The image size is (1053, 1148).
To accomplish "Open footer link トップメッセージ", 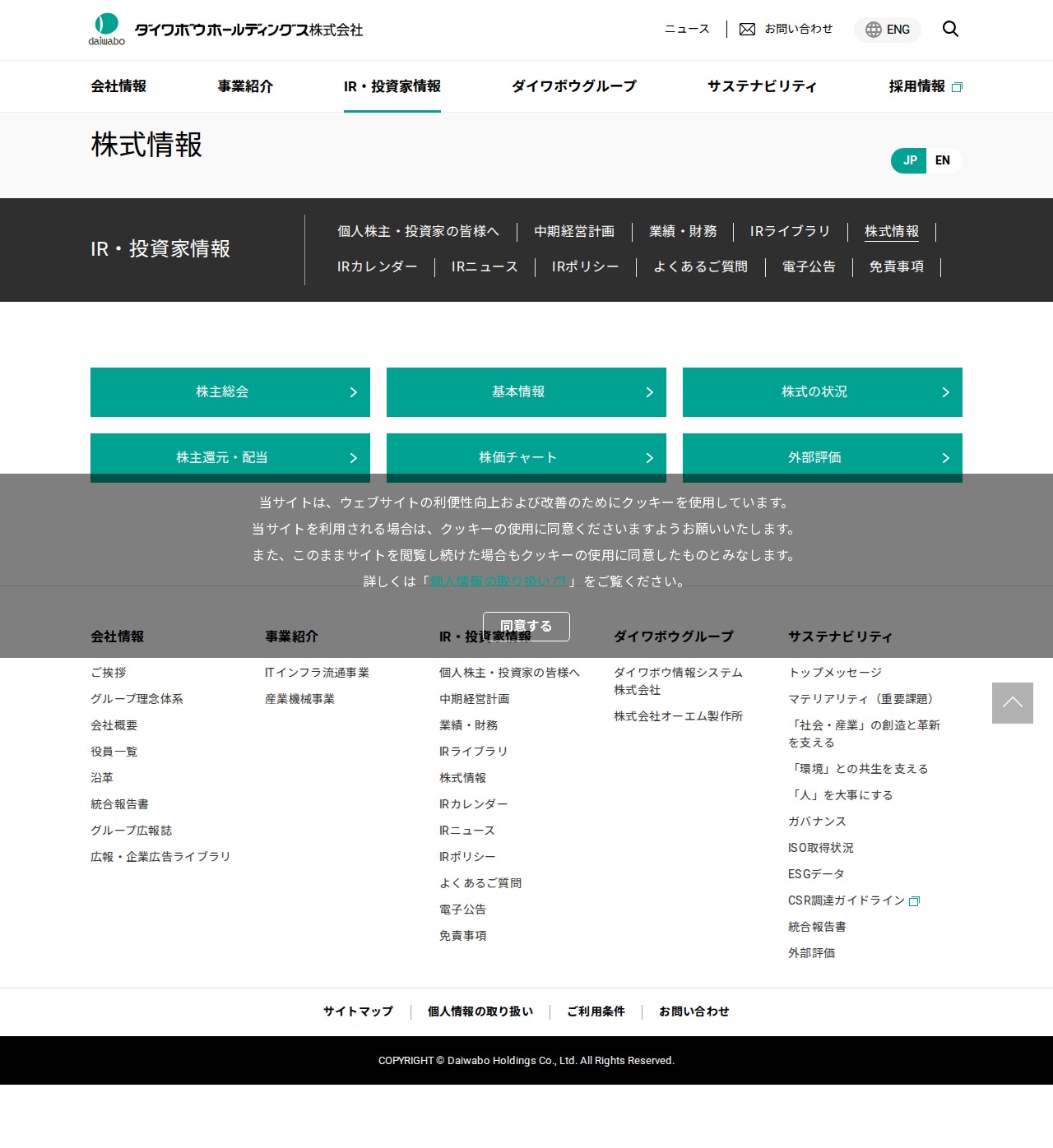I will (835, 673).
